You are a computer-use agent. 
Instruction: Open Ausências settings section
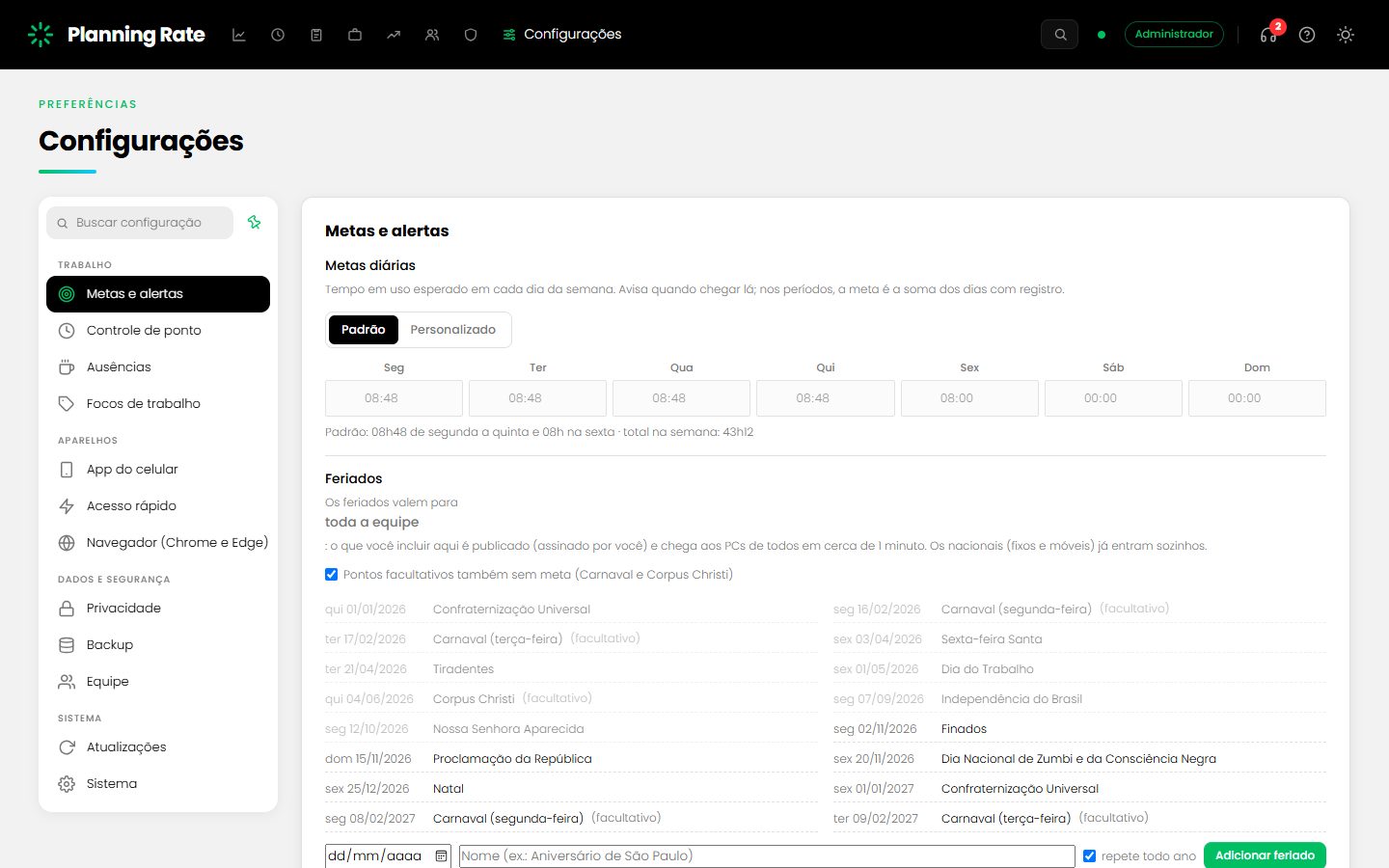coord(158,367)
